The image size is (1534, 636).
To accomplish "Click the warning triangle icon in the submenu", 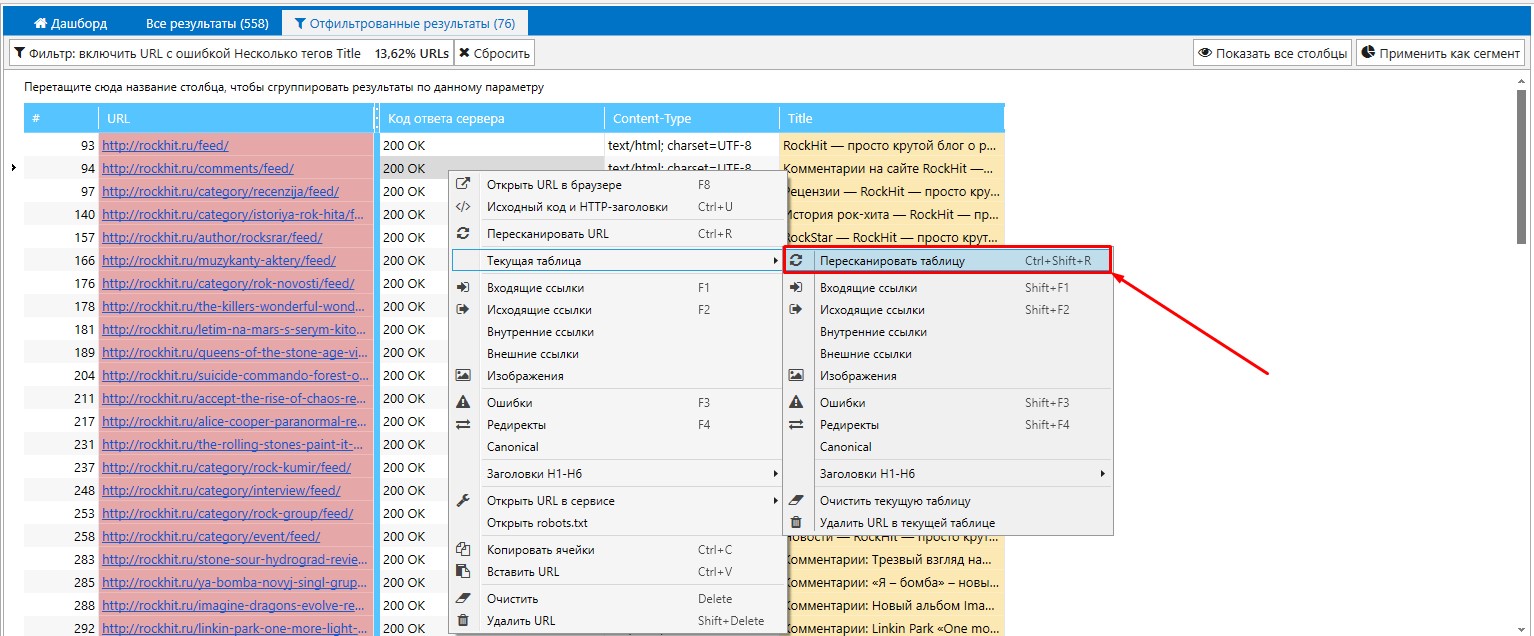I will tap(796, 403).
